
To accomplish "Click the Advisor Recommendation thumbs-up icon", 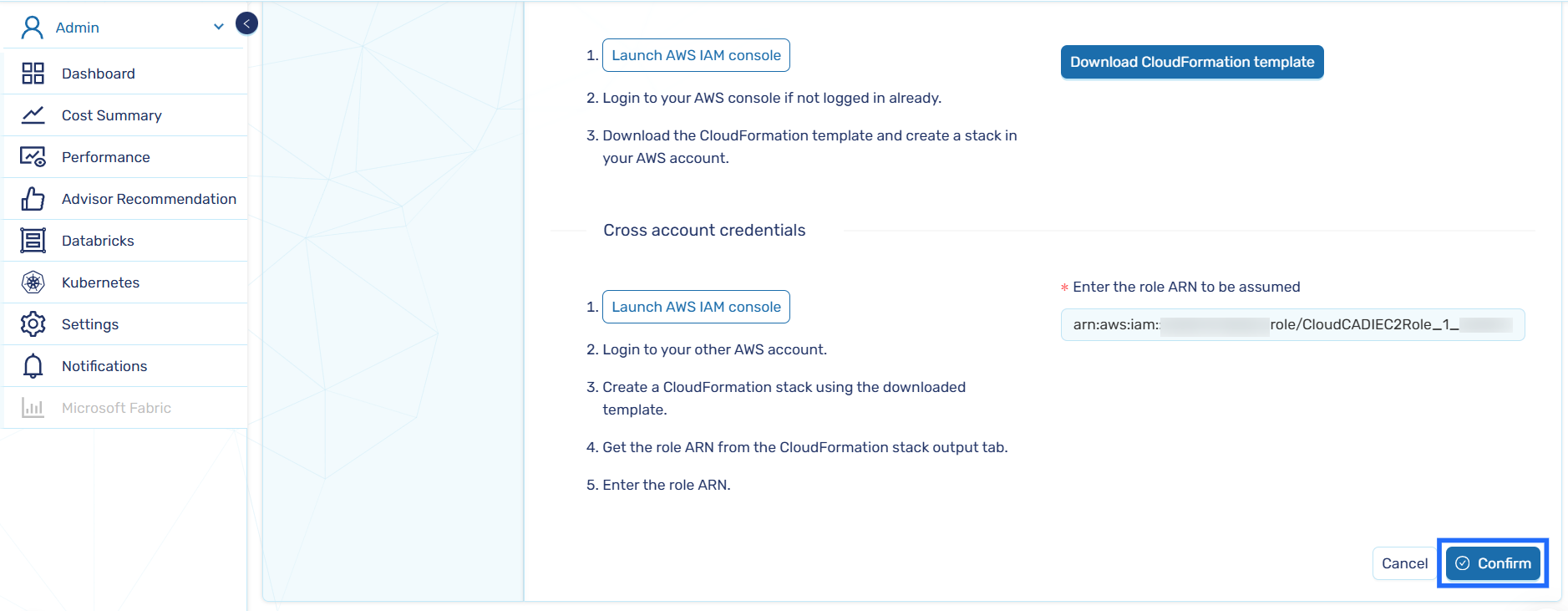I will coord(33,199).
